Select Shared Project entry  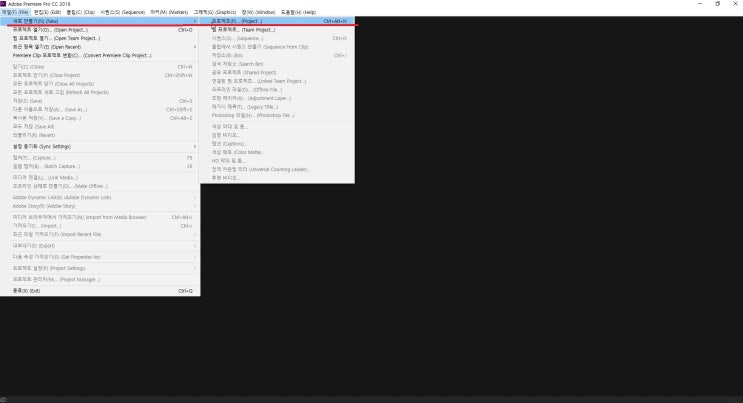point(277,73)
